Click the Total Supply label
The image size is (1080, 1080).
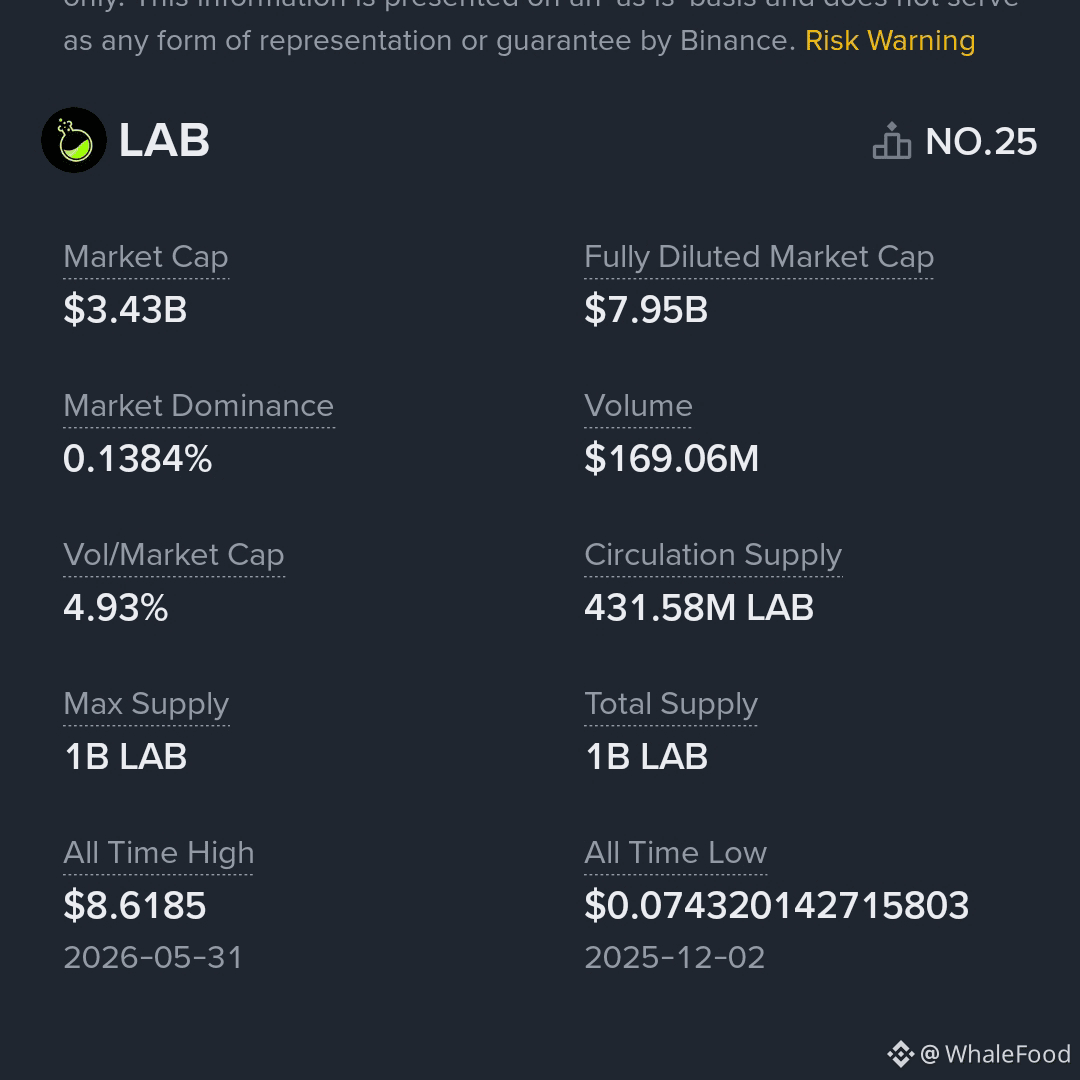click(x=671, y=704)
